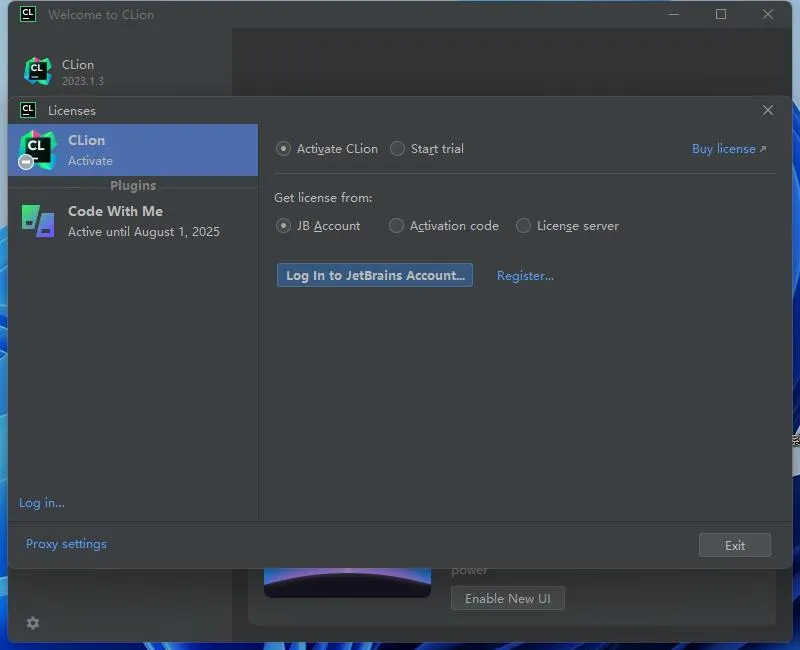800x650 pixels.
Task: Click Log In to JetBrains Account button
Action: point(375,276)
